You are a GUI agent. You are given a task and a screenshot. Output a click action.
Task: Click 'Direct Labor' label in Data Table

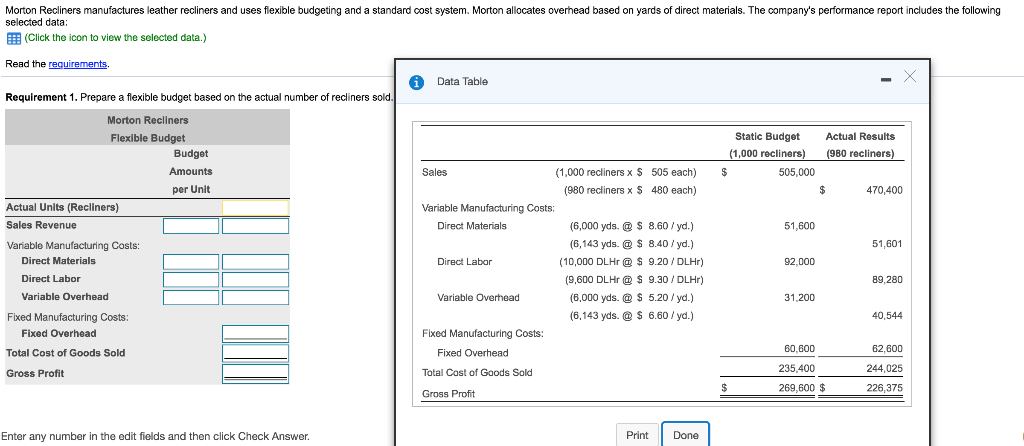click(x=464, y=262)
